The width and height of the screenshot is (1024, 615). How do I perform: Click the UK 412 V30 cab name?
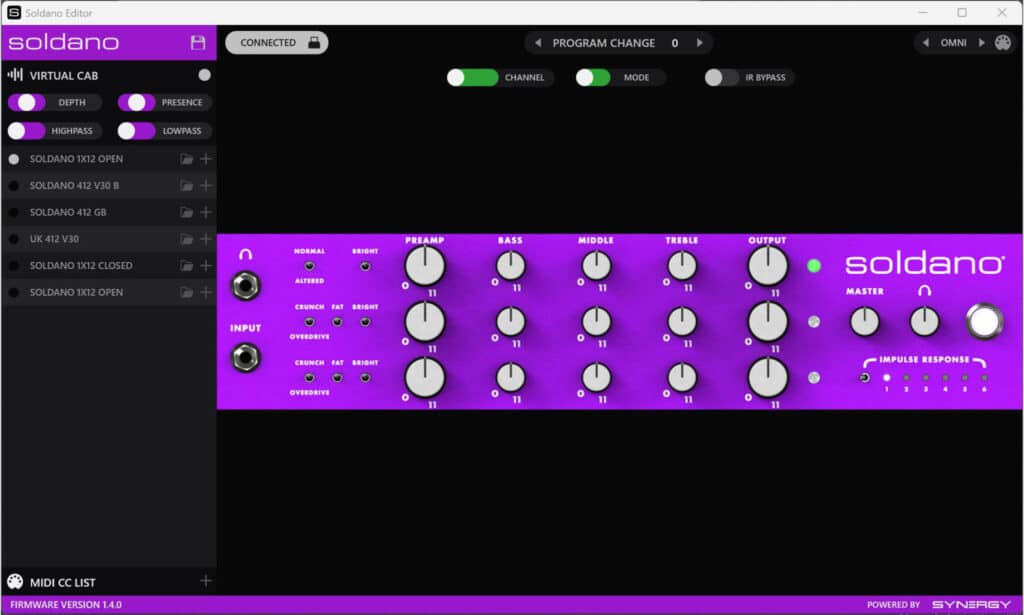click(x=54, y=240)
